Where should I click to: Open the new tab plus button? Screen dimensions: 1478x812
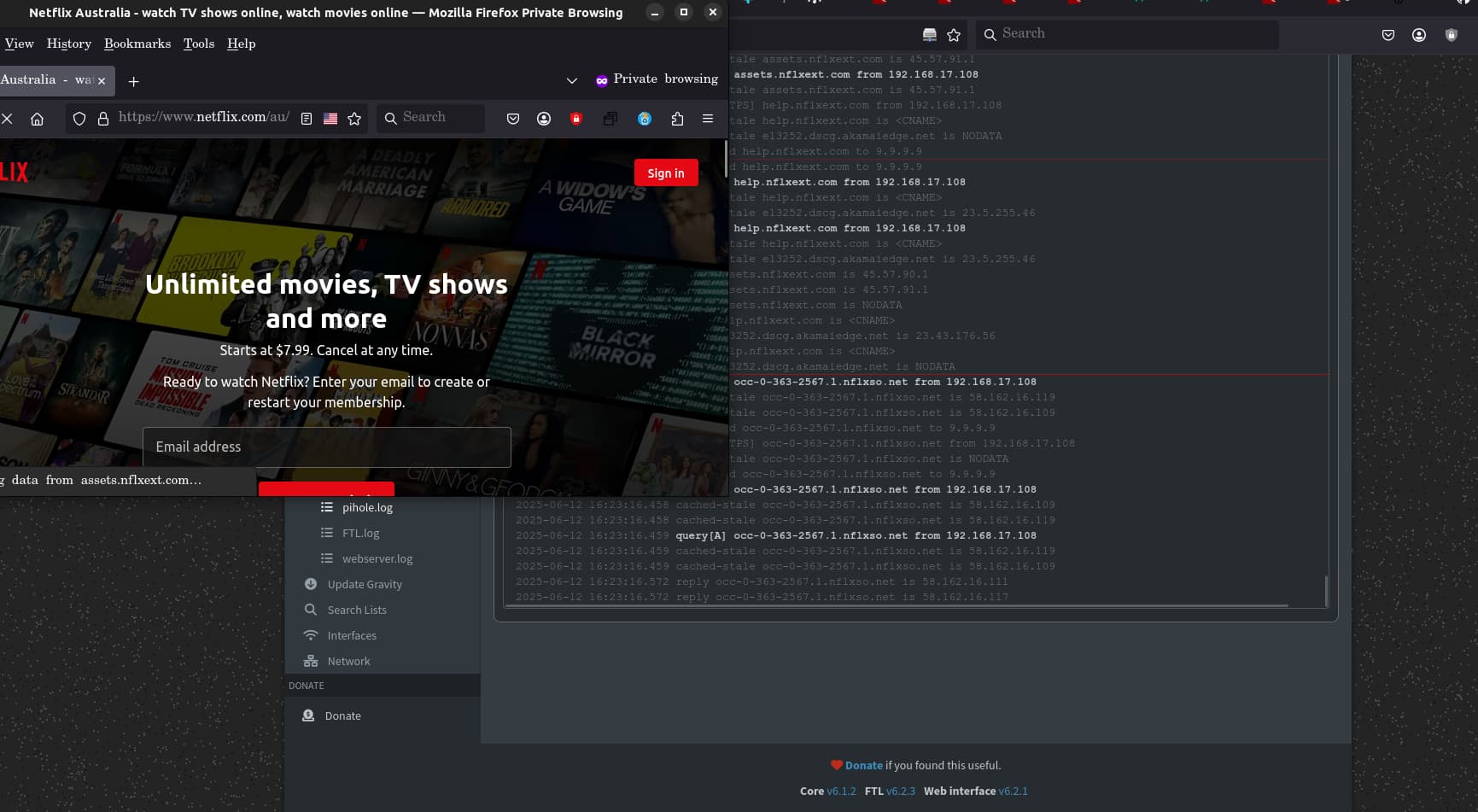(x=133, y=81)
